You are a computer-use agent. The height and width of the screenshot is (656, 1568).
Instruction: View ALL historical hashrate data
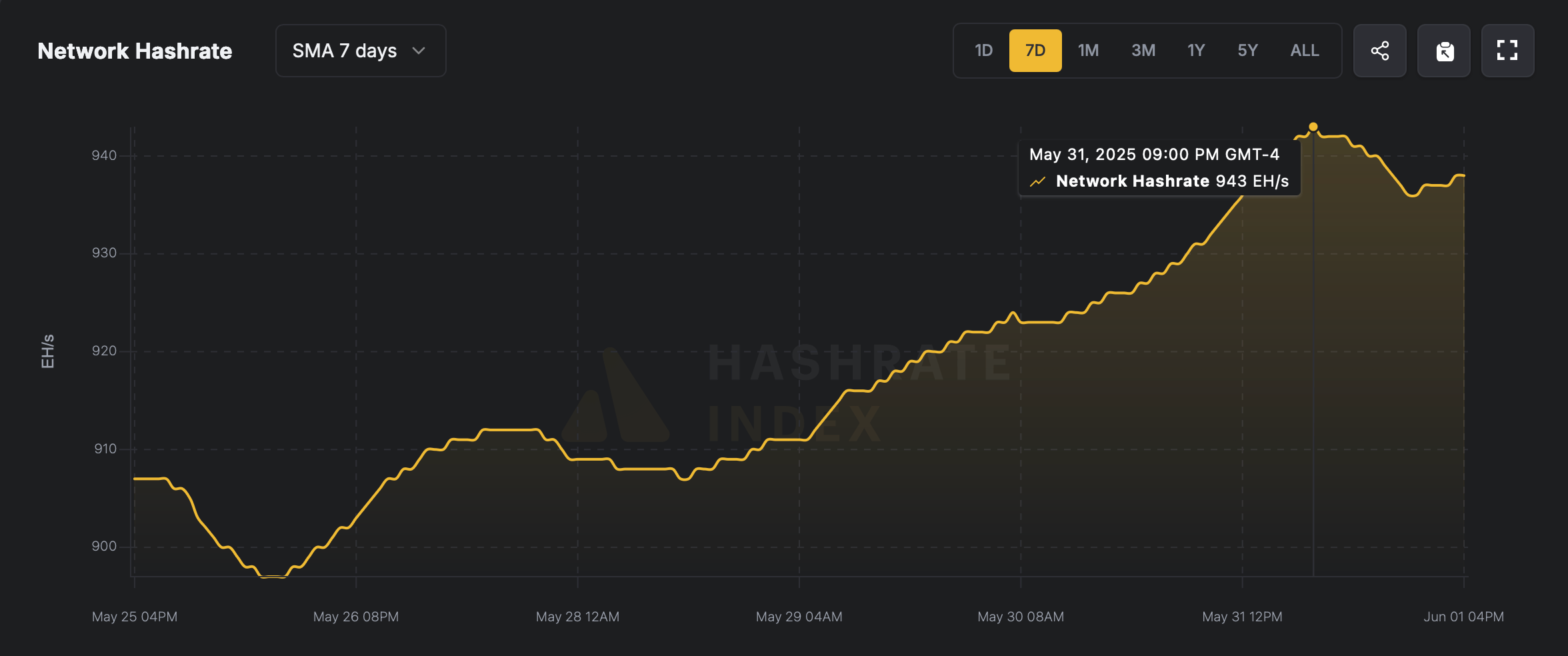pos(1304,51)
